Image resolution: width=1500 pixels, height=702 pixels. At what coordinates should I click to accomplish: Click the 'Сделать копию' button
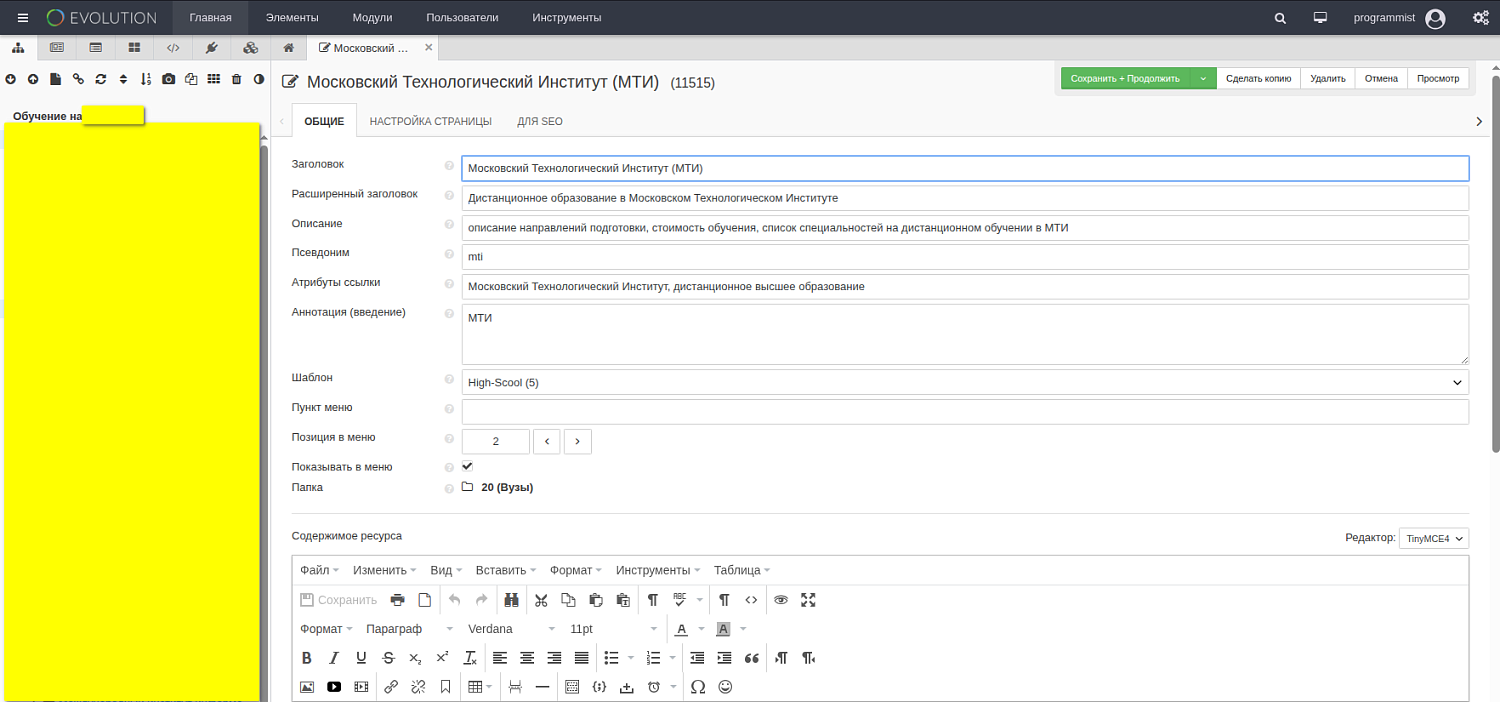point(1258,78)
